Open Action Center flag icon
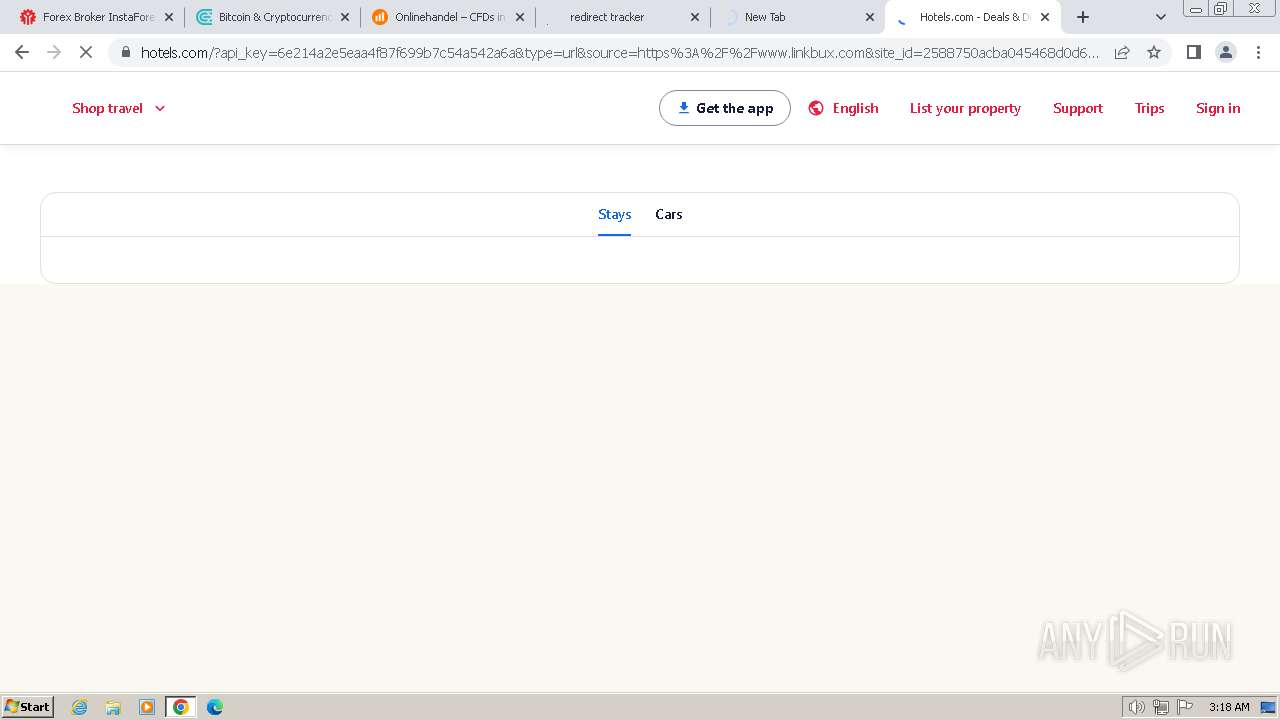 [x=1185, y=707]
